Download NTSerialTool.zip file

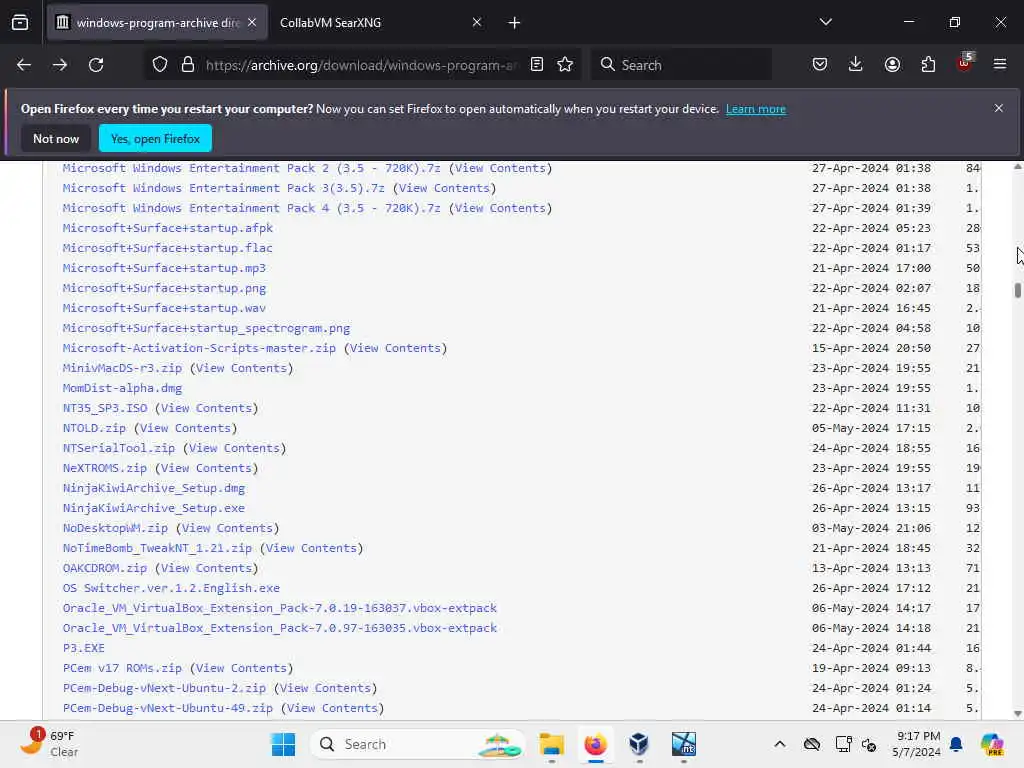pyautogui.click(x=119, y=449)
